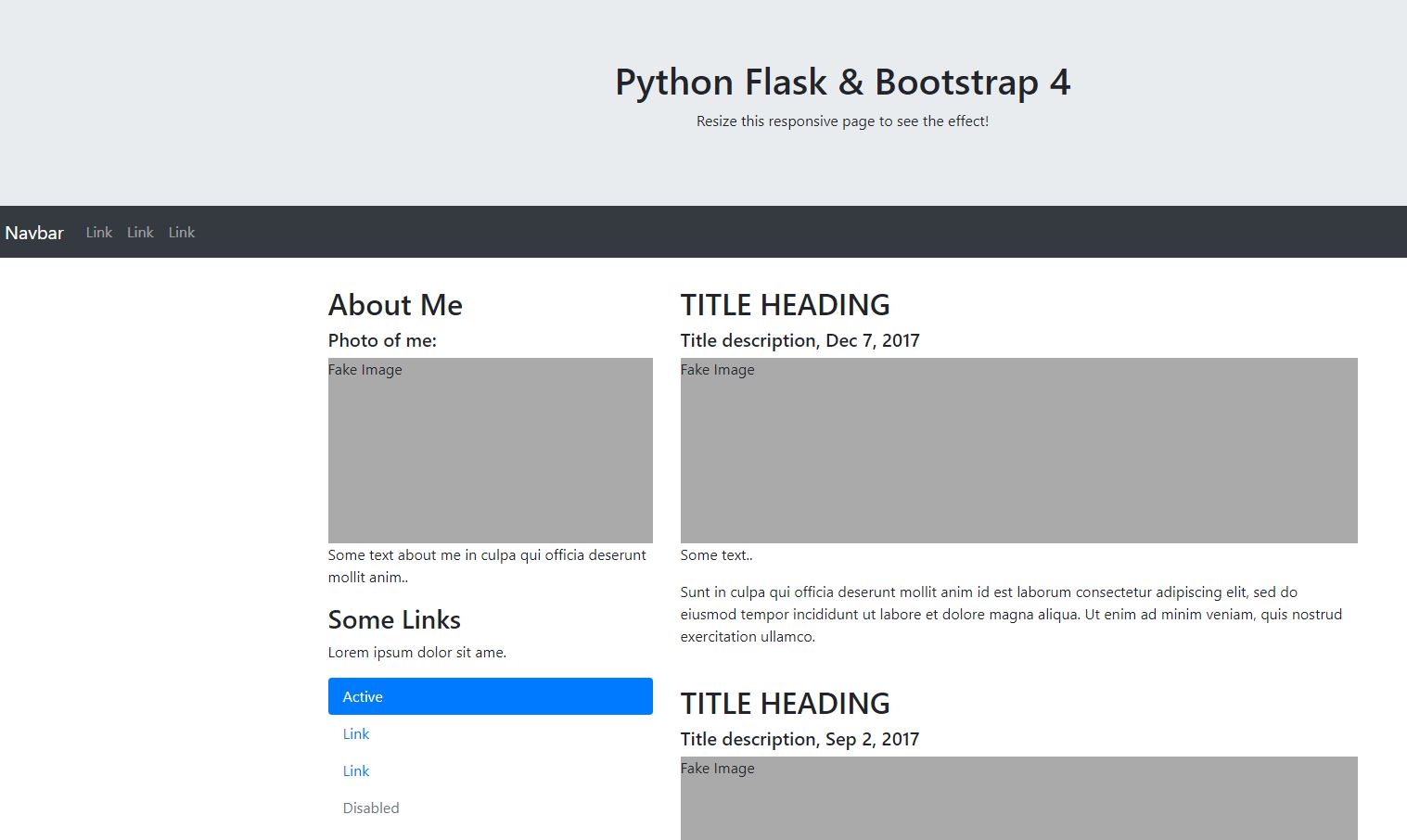Screen dimensions: 1407x840
Task: Click the greyed-out Disabled item
Action: [371, 808]
